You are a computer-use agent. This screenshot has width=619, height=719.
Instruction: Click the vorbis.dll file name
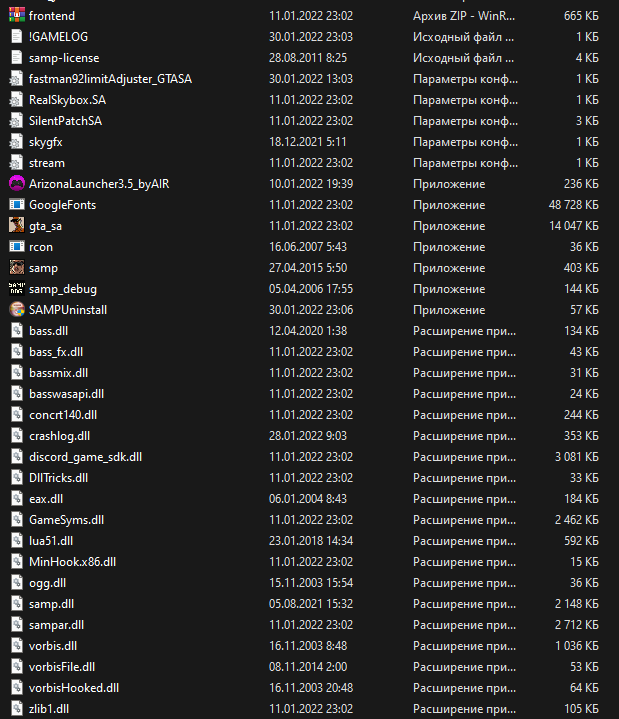53,646
